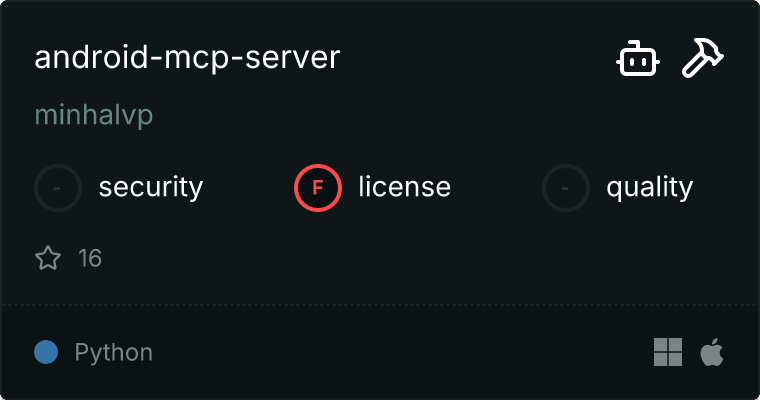Click the Windows platform icon

point(668,352)
